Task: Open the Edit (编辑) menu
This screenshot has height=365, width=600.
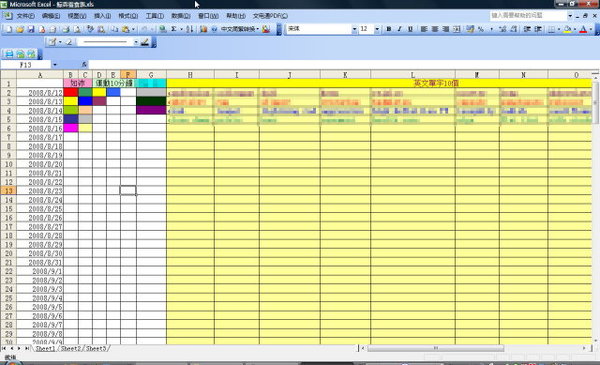Action: [x=51, y=16]
